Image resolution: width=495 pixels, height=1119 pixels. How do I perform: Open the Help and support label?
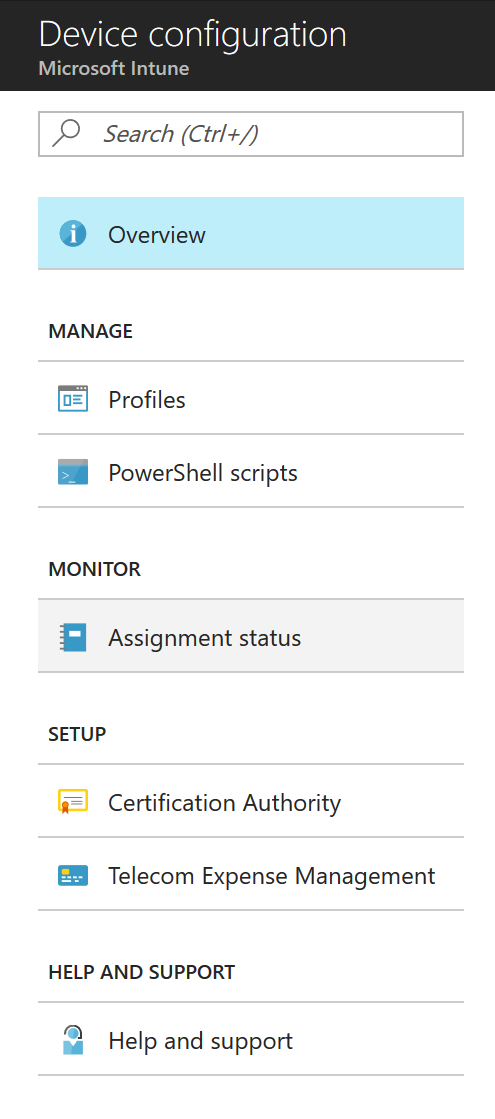pos(200,1040)
